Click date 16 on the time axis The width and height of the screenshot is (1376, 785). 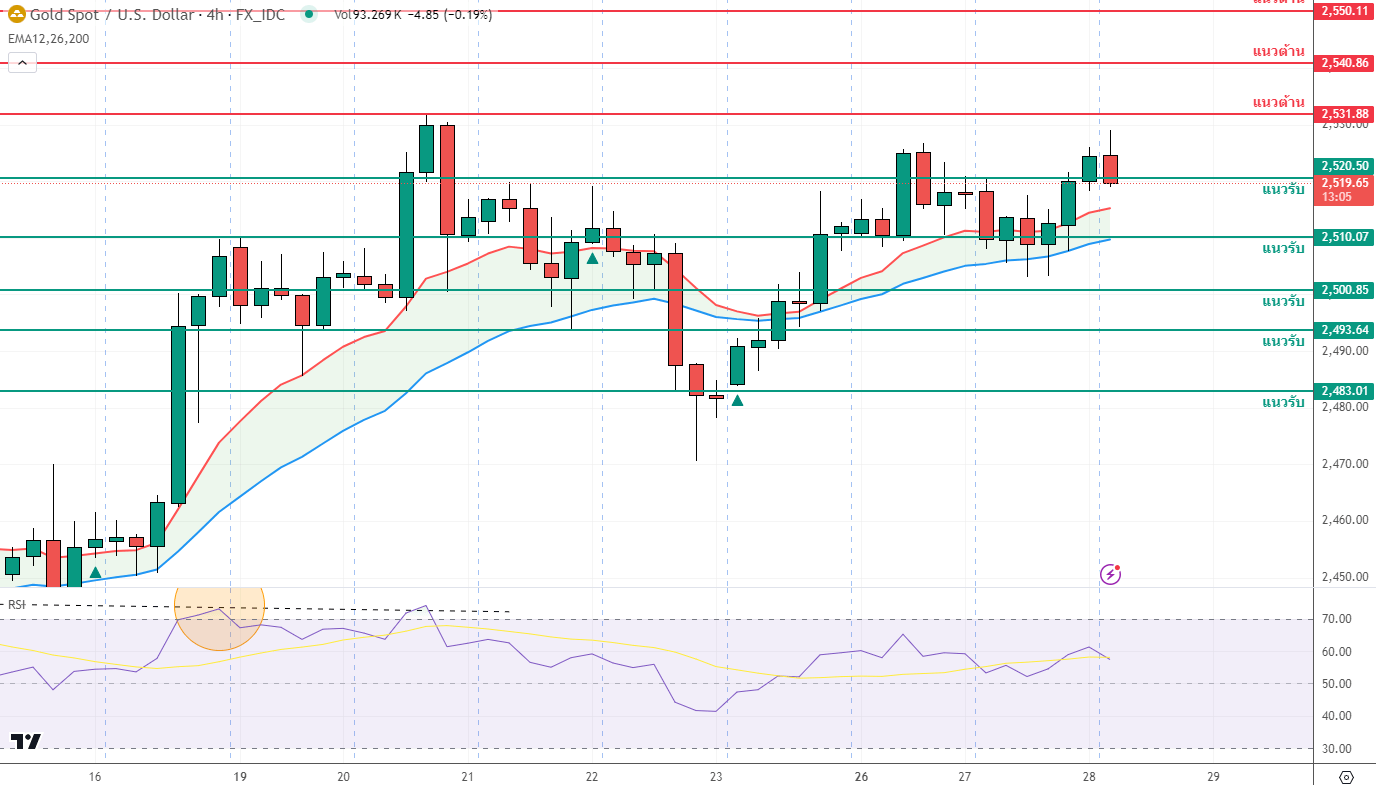coord(96,777)
